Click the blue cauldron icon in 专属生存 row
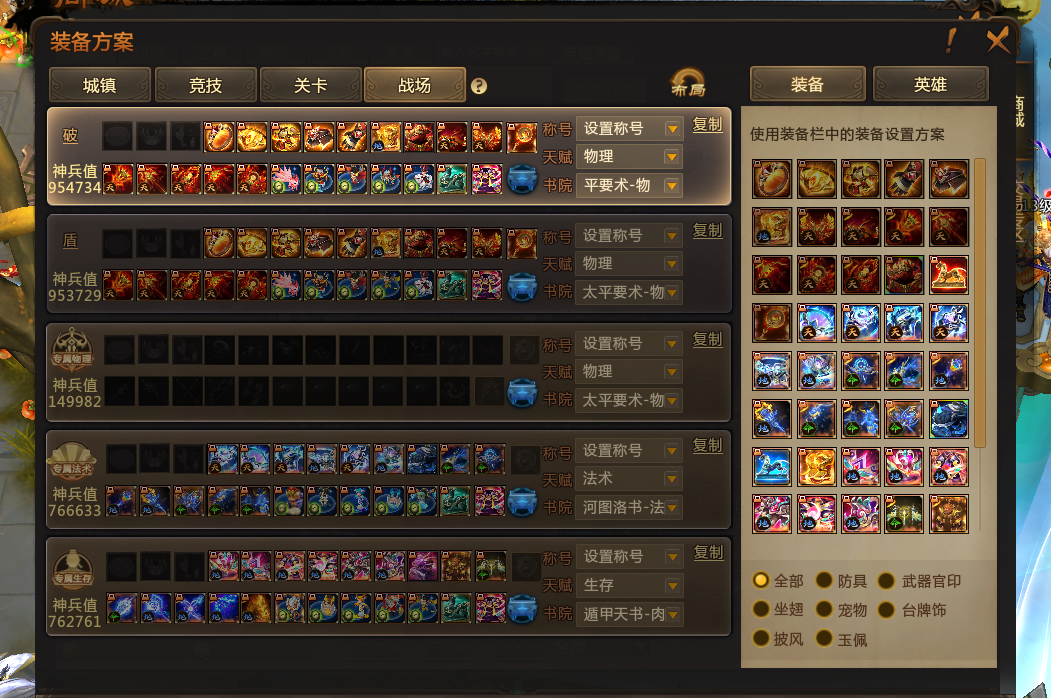Image resolution: width=1051 pixels, height=698 pixels. [x=522, y=609]
